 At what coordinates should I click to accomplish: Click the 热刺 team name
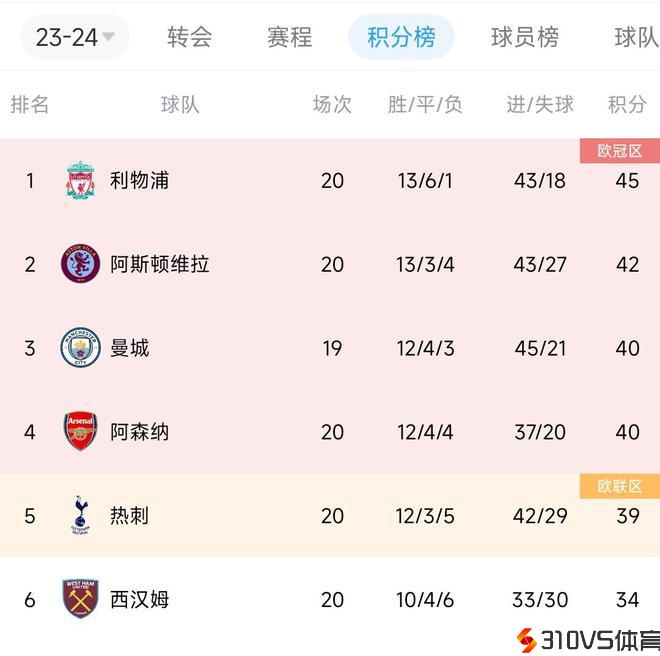click(x=129, y=516)
